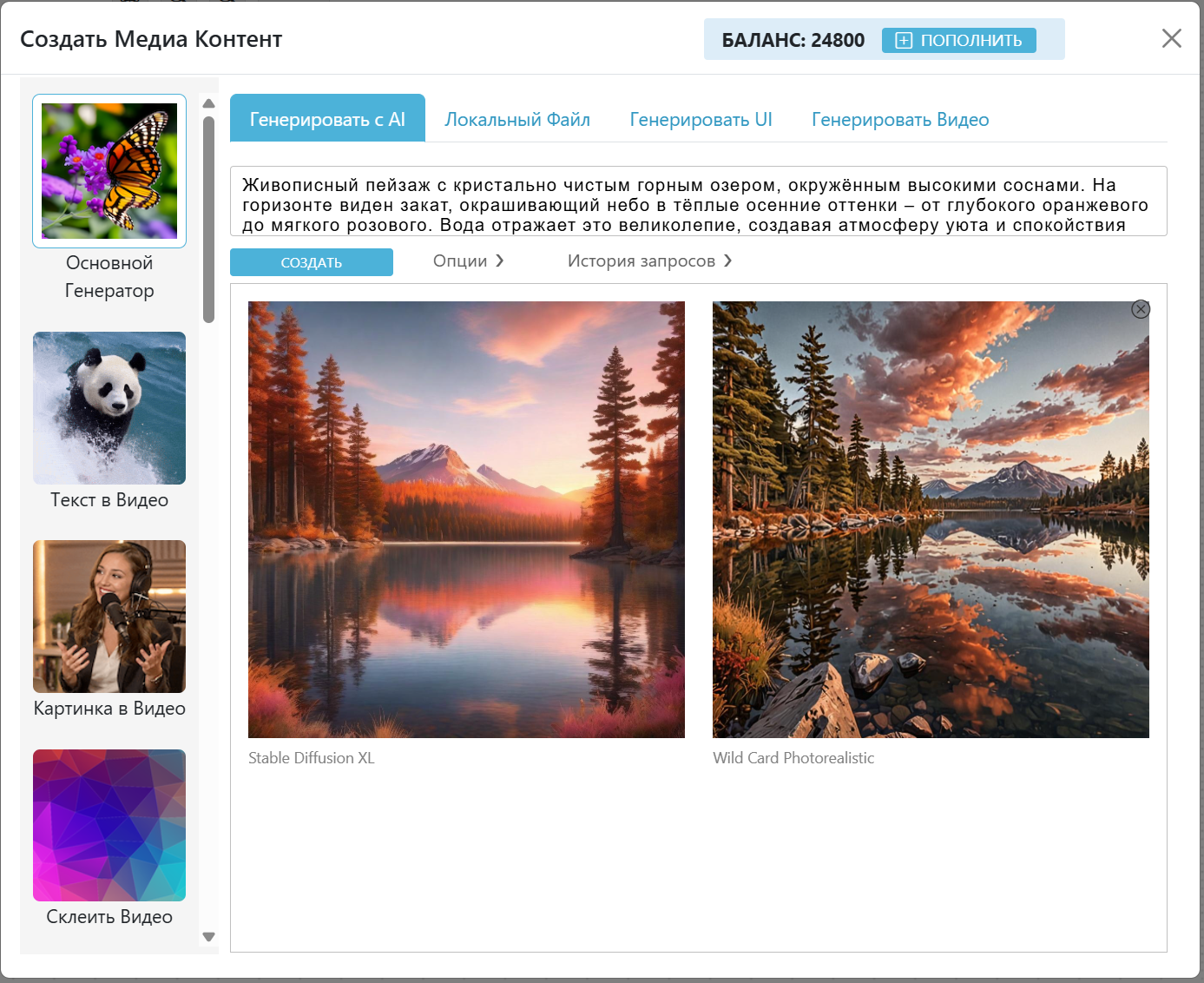Choose the Картинка в Видео tool icon
Image resolution: width=1204 pixels, height=983 pixels.
tap(109, 617)
